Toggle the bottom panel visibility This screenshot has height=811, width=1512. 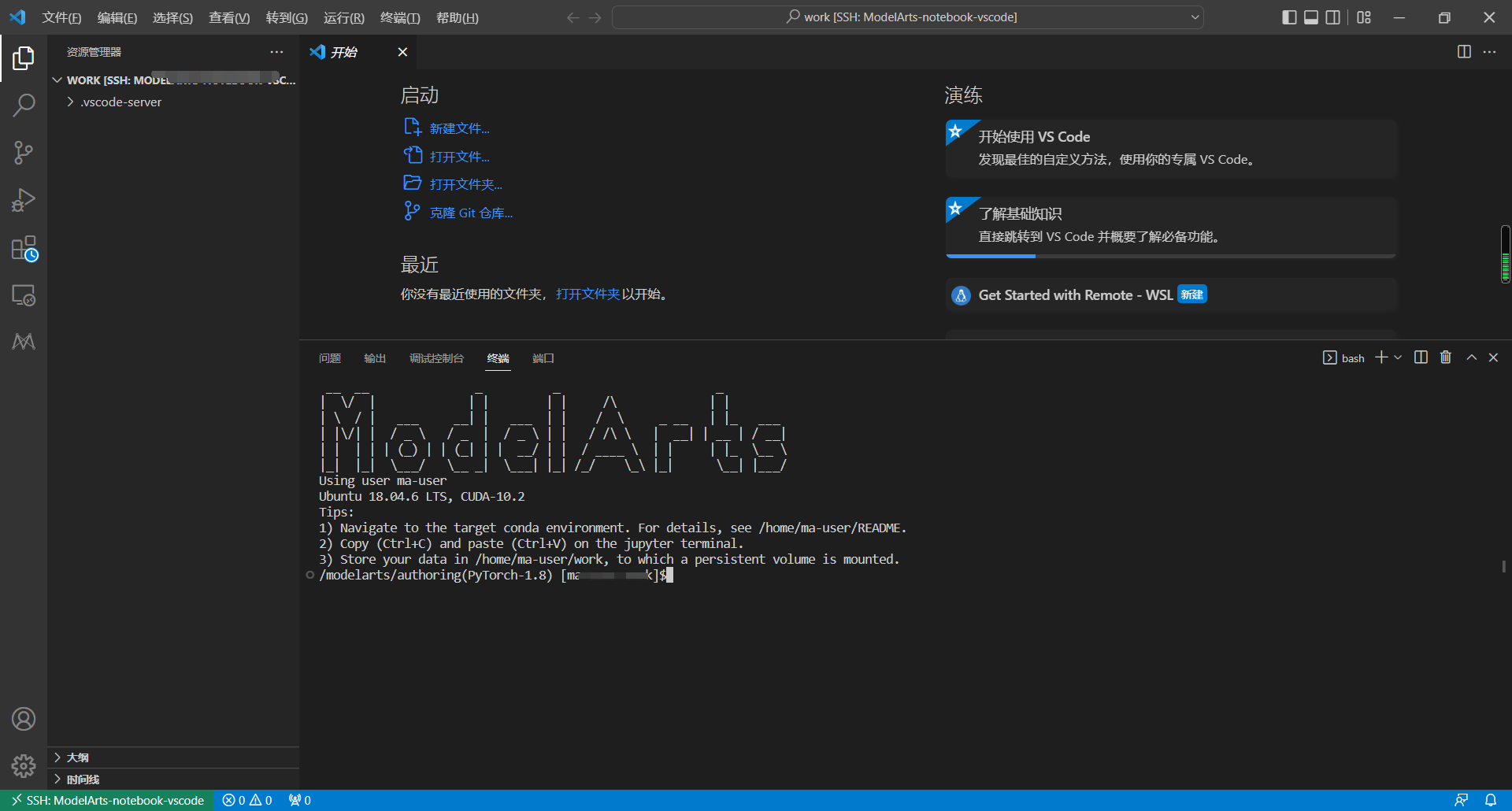point(1311,17)
